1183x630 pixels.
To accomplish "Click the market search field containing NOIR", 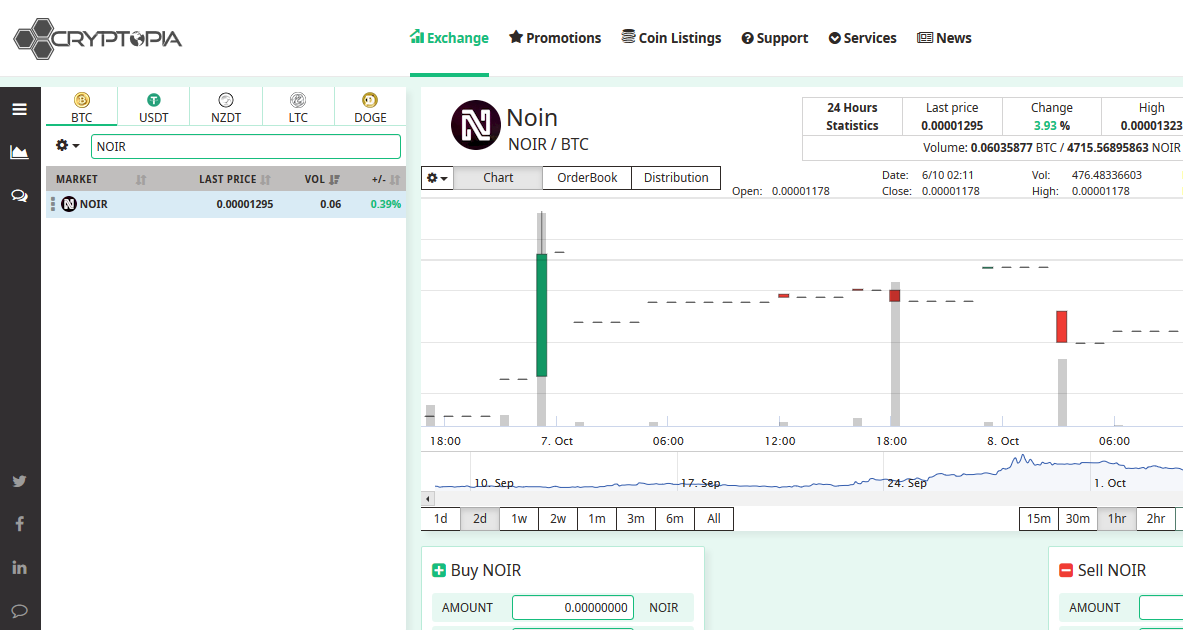I will pyautogui.click(x=246, y=146).
